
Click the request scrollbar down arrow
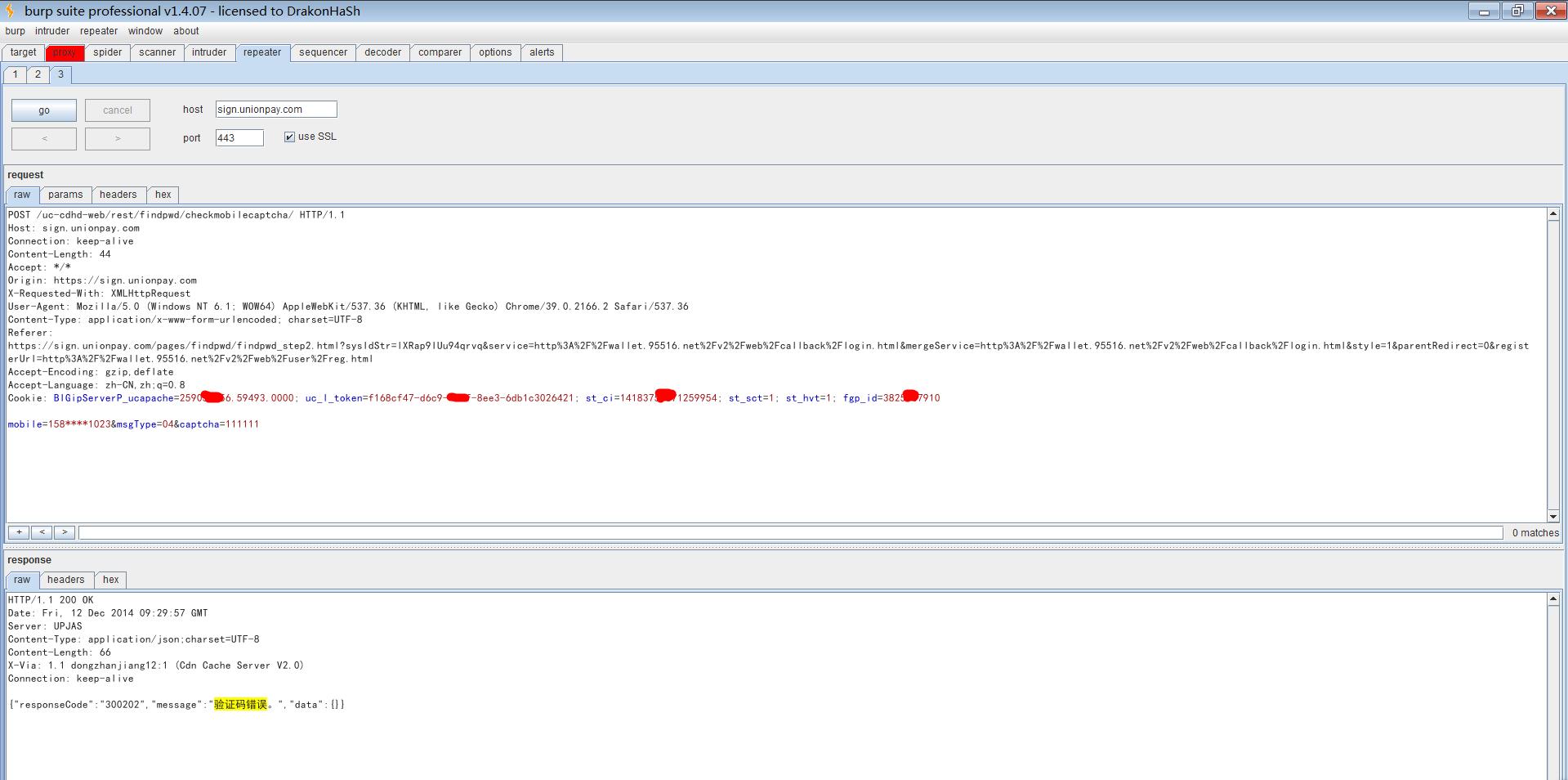click(1552, 516)
